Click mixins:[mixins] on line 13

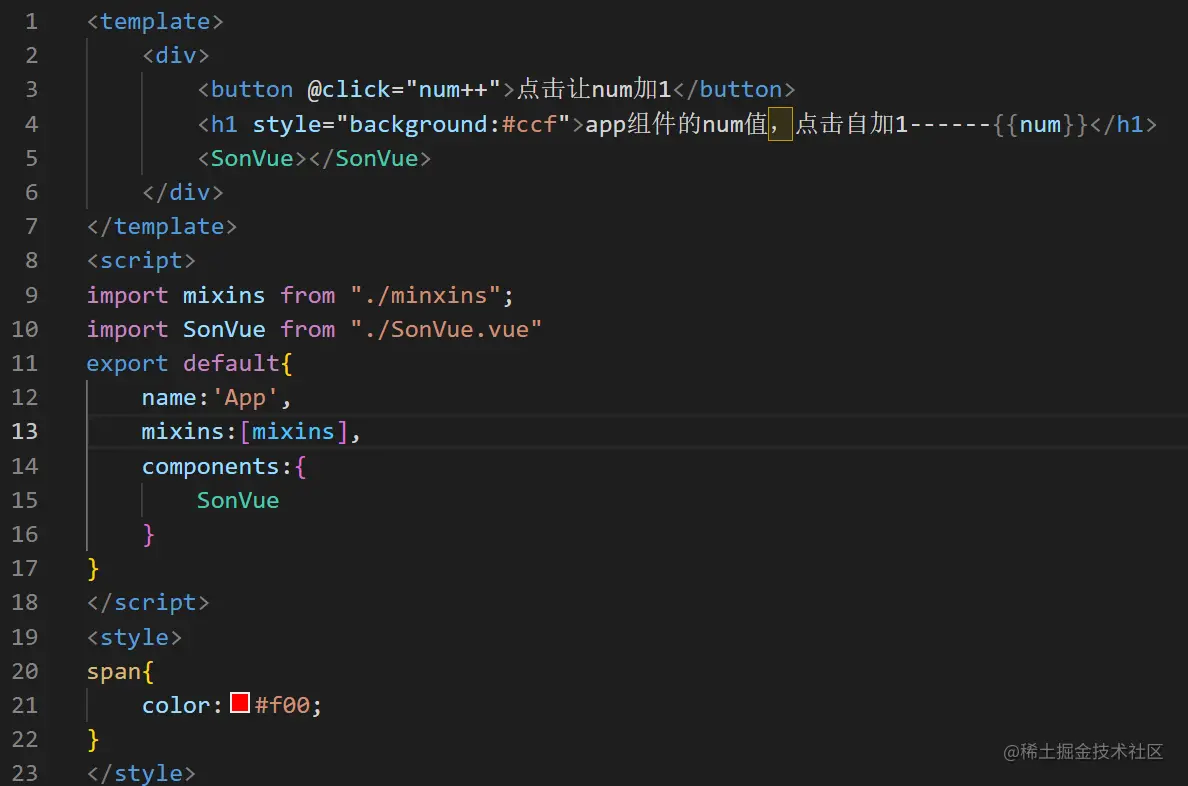pos(245,431)
